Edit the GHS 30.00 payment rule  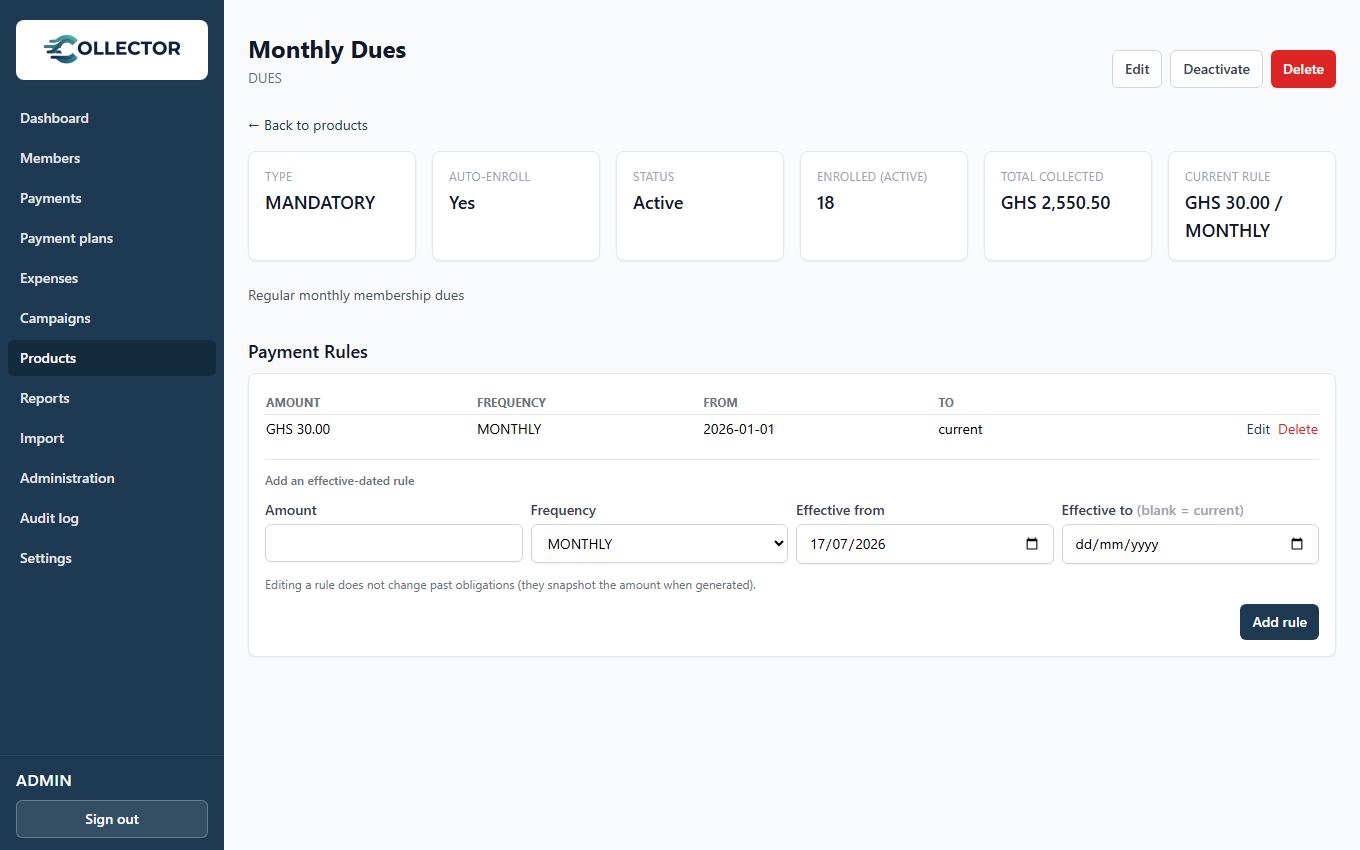(x=1258, y=429)
